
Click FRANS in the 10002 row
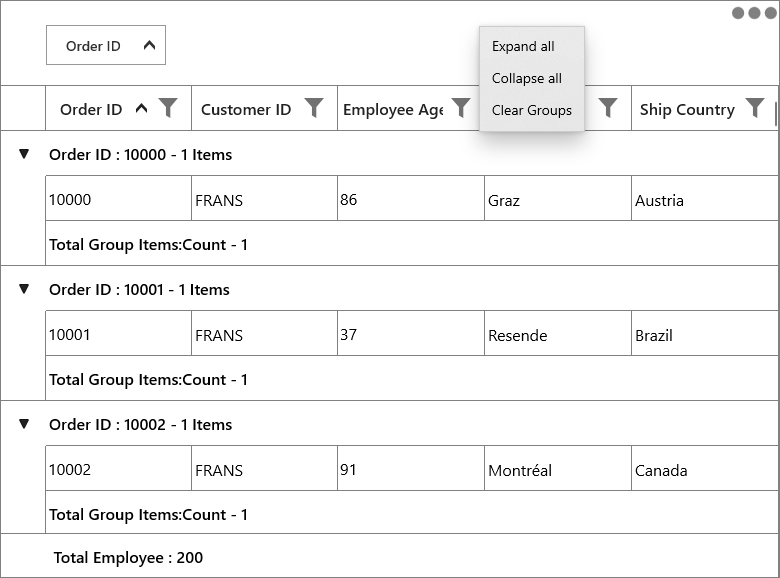pos(264,468)
